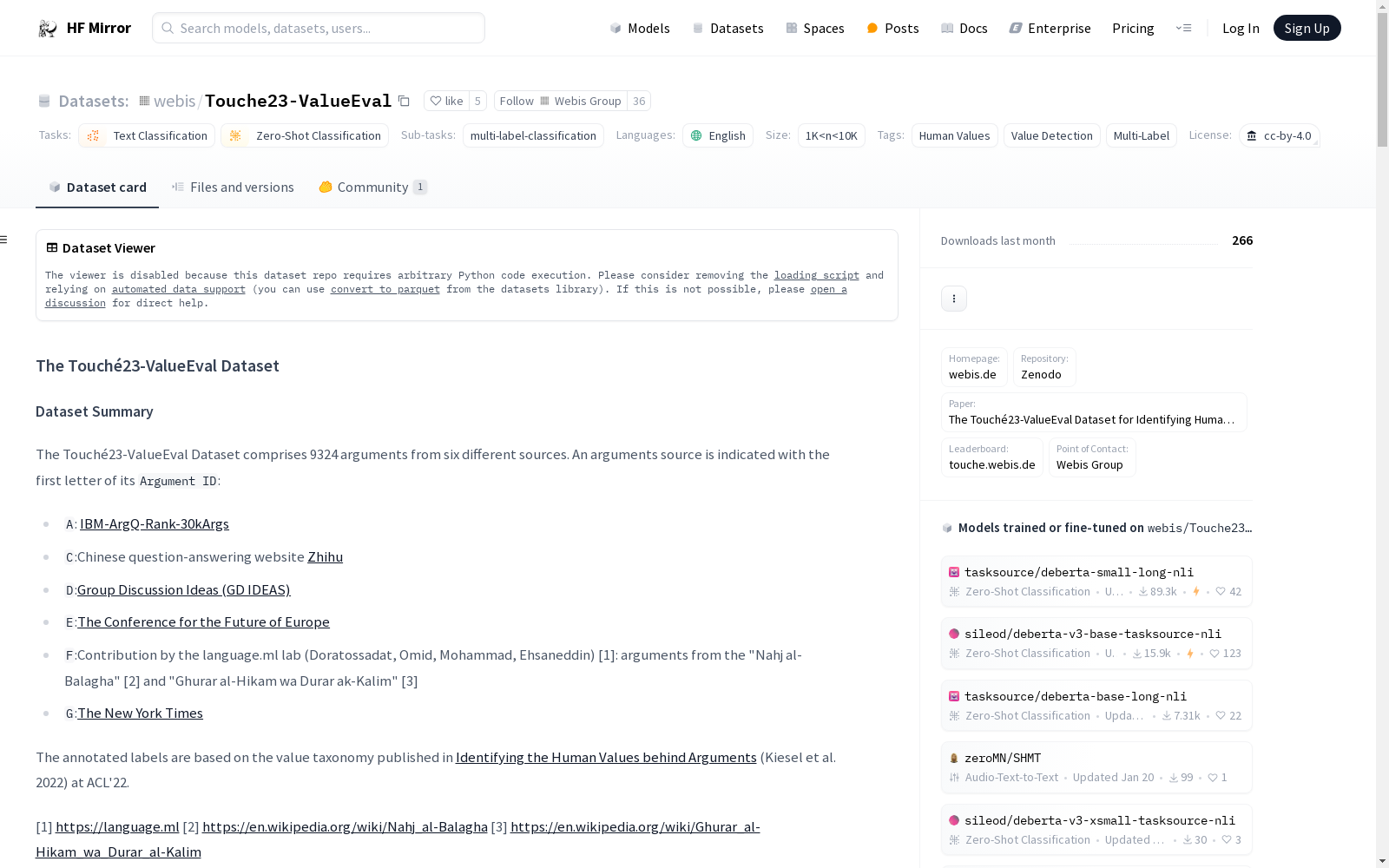Click the Log In link

[1241, 28]
